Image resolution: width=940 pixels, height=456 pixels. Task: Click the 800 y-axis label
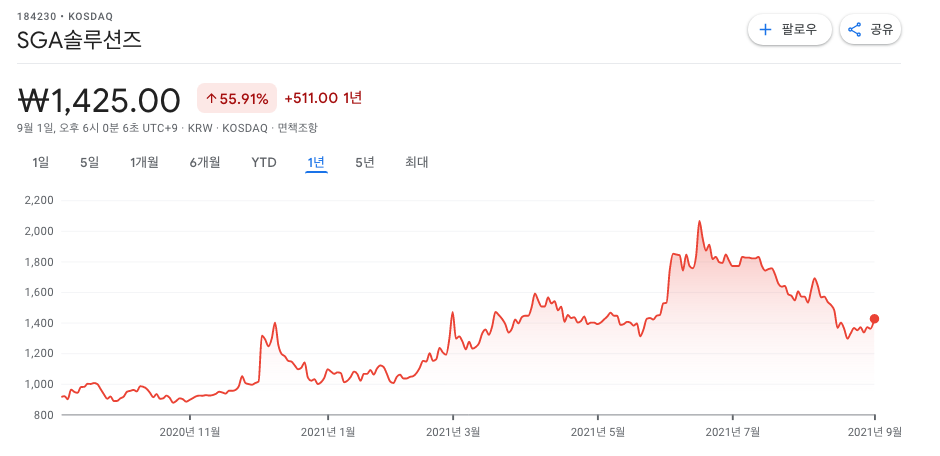(45, 415)
